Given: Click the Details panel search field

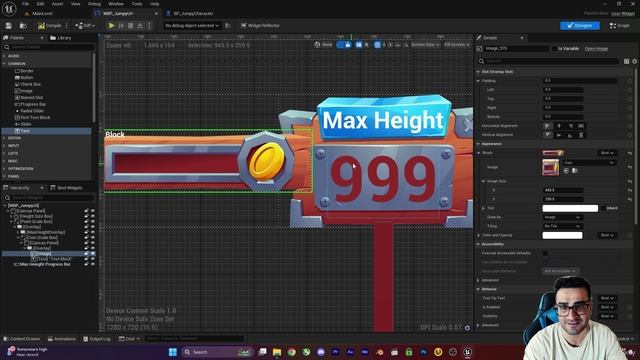Looking at the screenshot, I should click(x=549, y=61).
